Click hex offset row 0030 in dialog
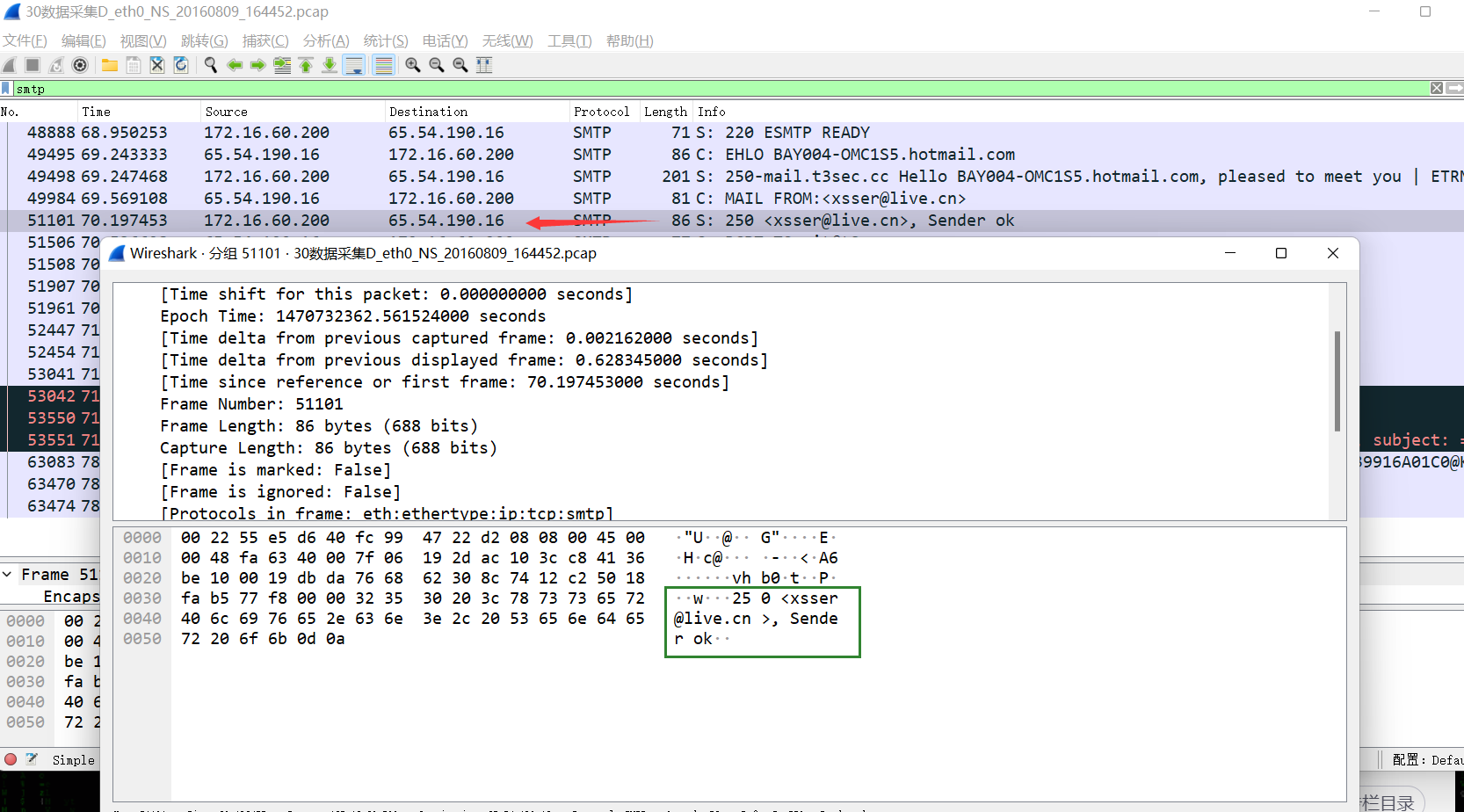The image size is (1464, 812). (x=142, y=598)
